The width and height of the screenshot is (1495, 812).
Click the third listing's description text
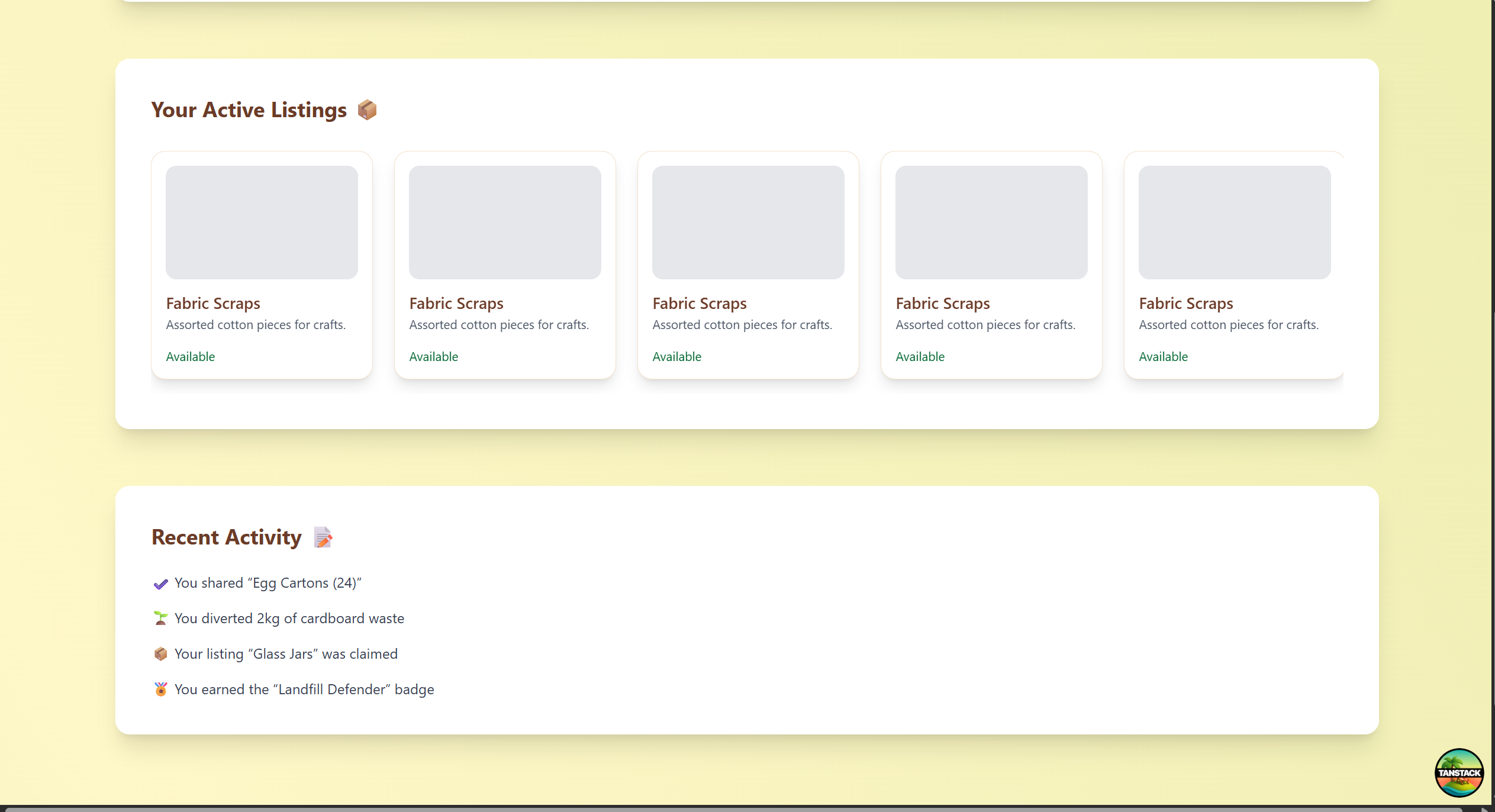(x=742, y=325)
